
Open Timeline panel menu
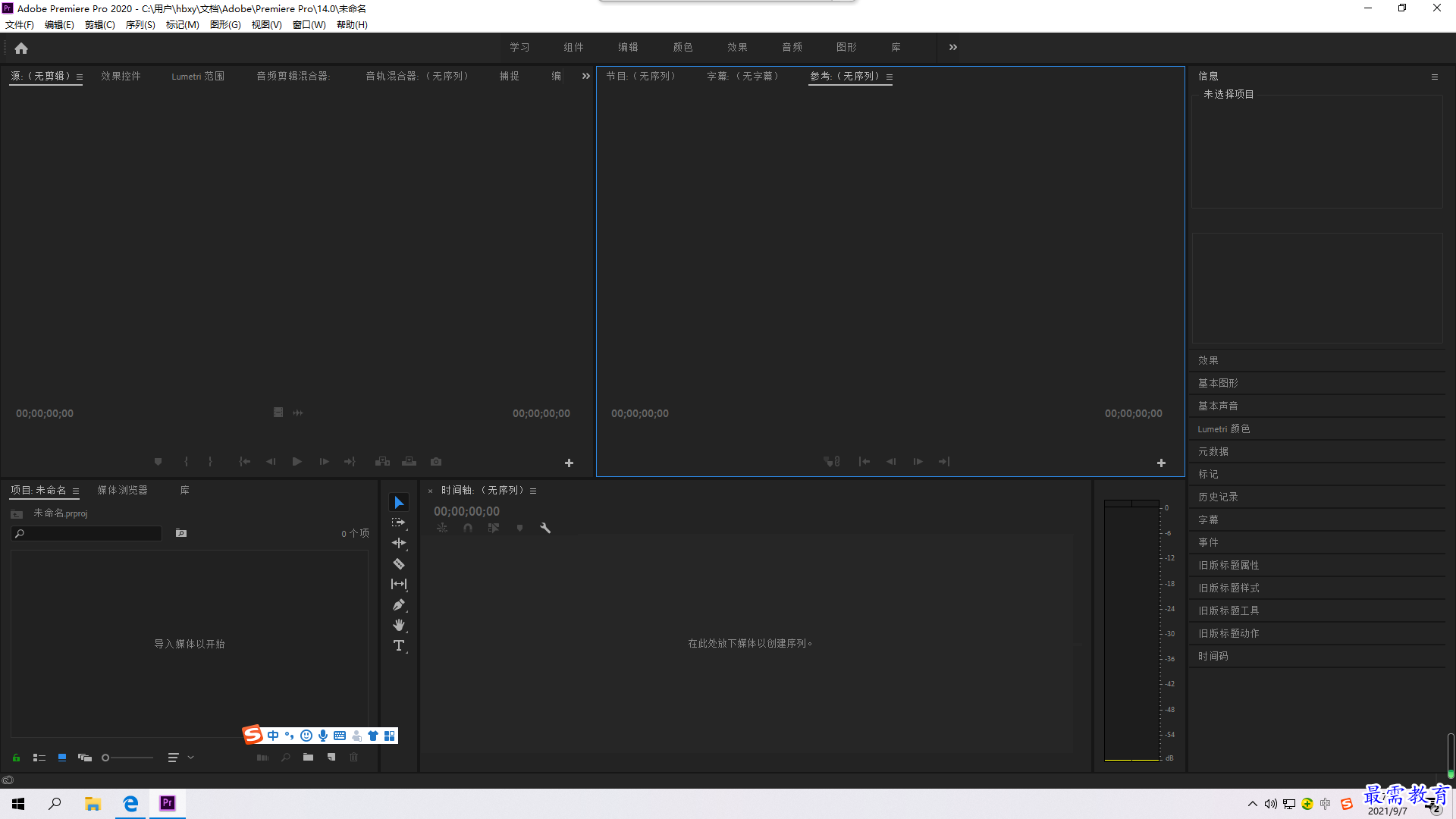pos(533,491)
